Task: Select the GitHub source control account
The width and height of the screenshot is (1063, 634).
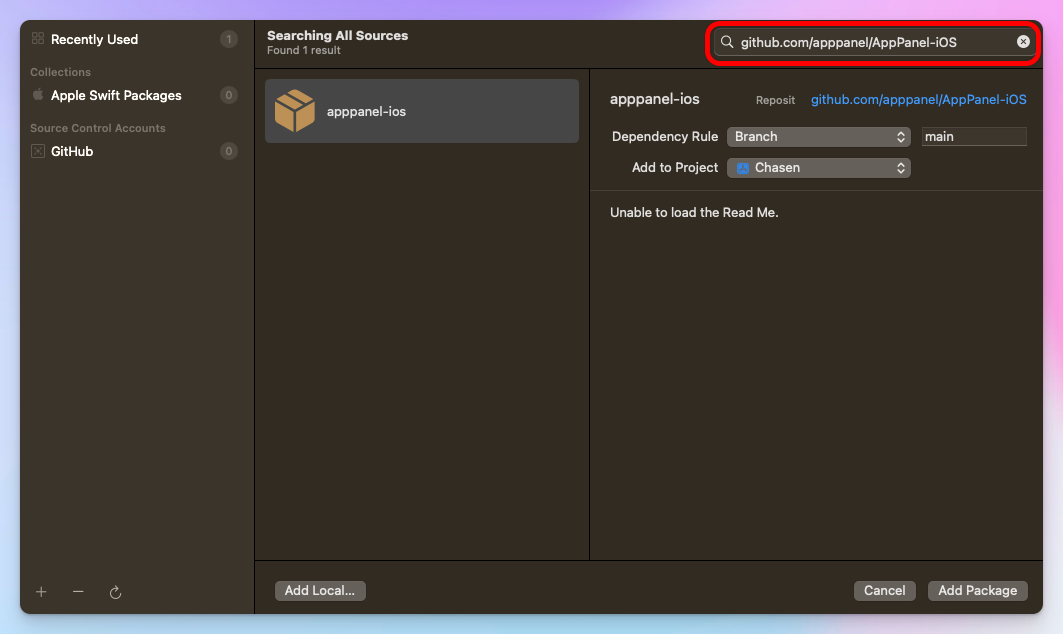Action: (134, 151)
